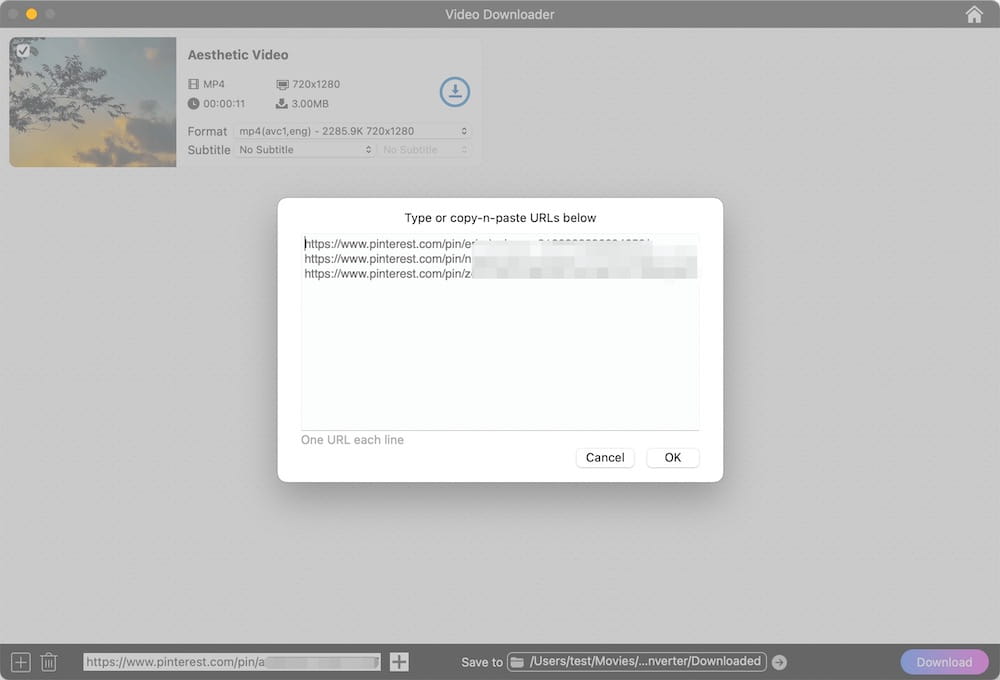Viewport: 1000px width, 680px height.
Task: Click the 'One URL each line' hint
Action: [x=352, y=440]
